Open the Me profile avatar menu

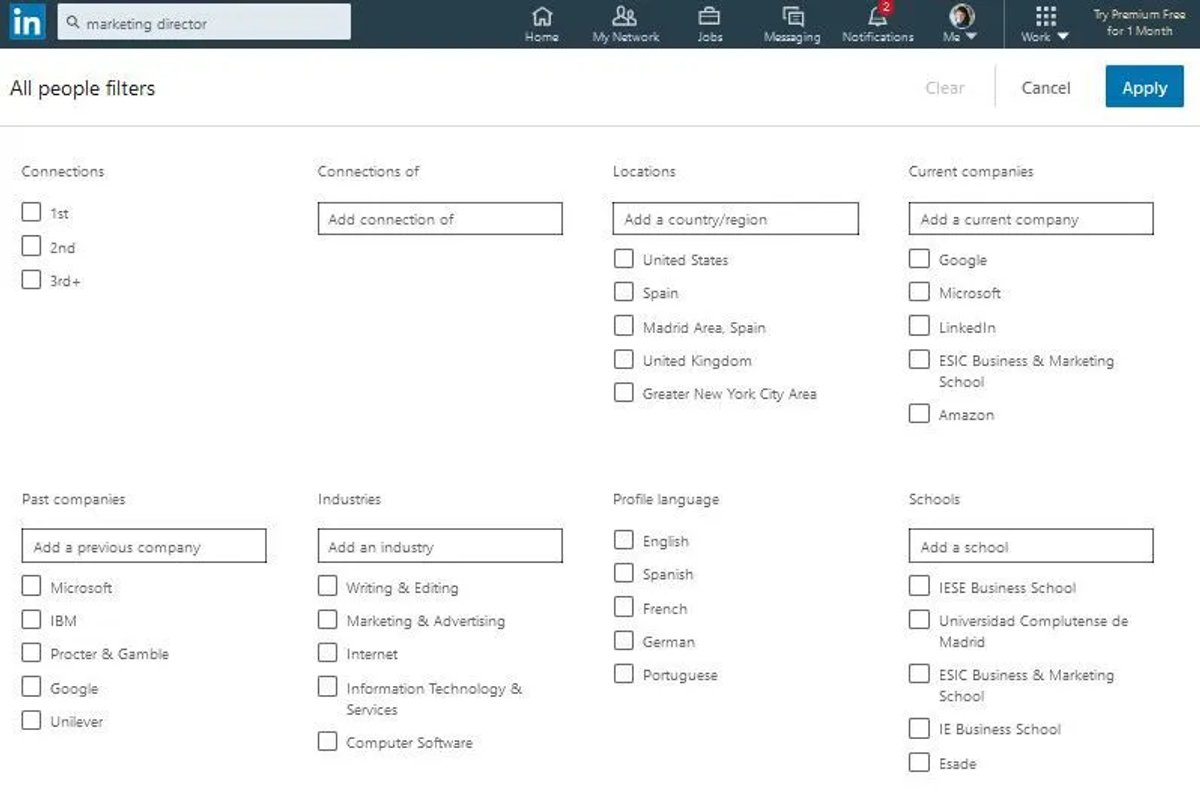click(961, 24)
